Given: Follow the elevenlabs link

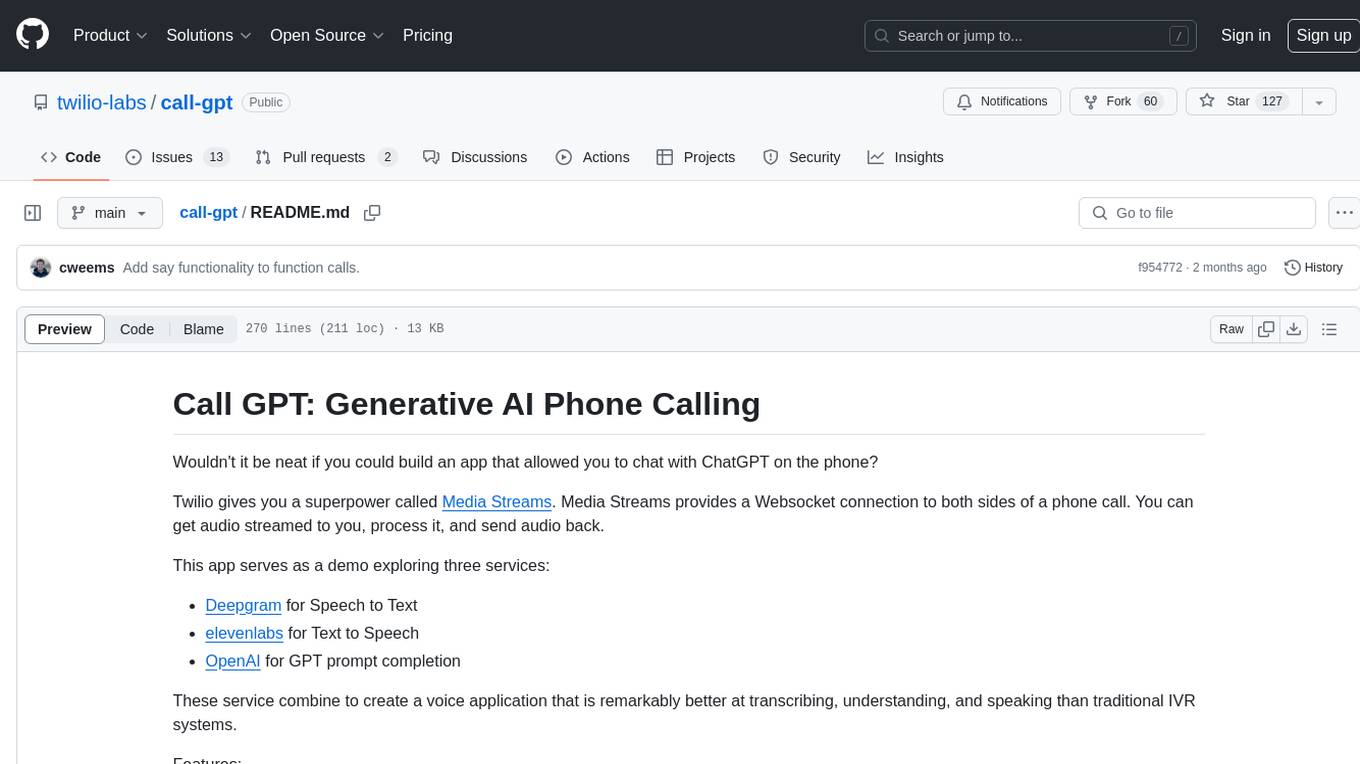Looking at the screenshot, I should pos(244,633).
